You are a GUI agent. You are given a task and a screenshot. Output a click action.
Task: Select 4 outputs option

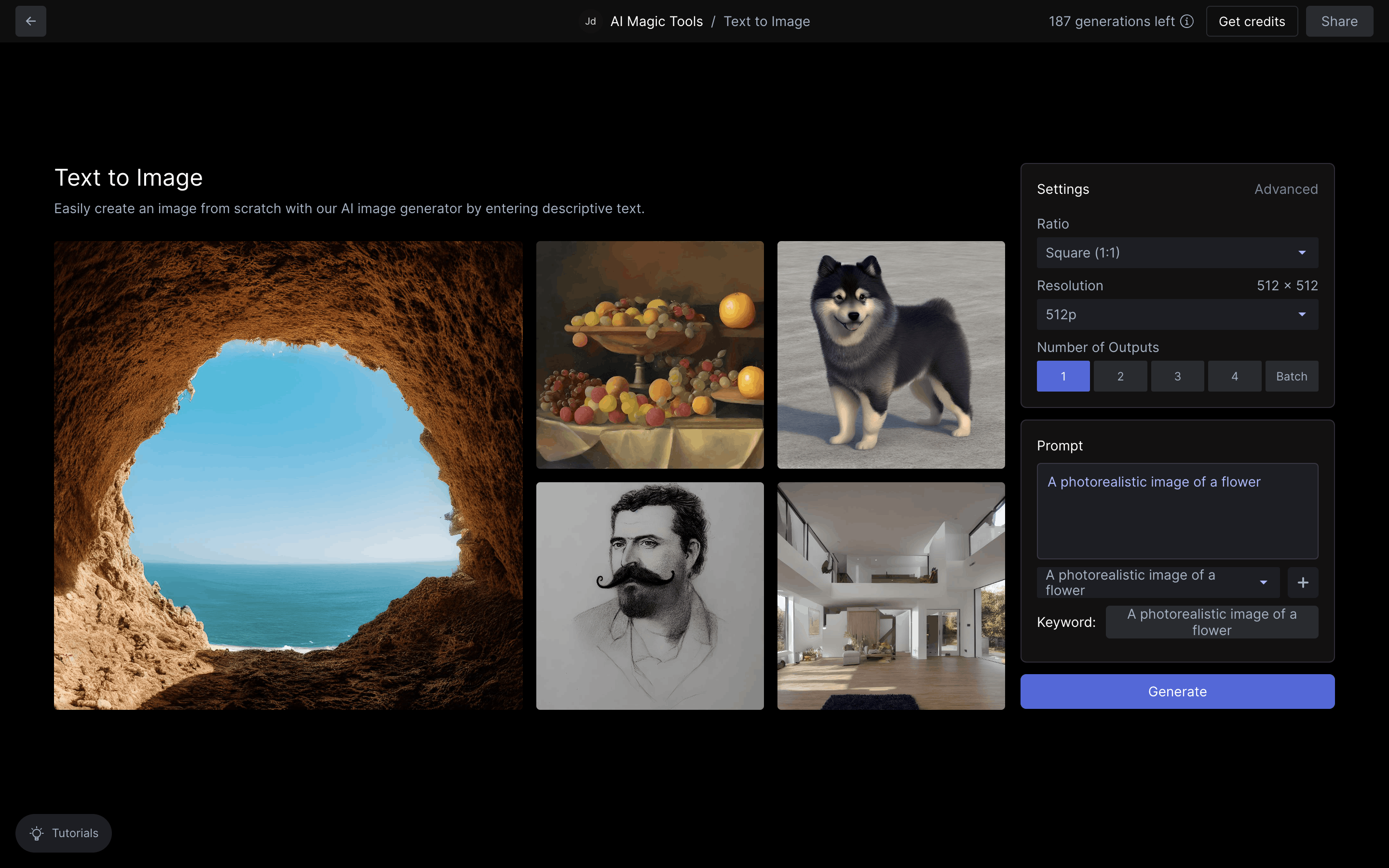(x=1234, y=376)
